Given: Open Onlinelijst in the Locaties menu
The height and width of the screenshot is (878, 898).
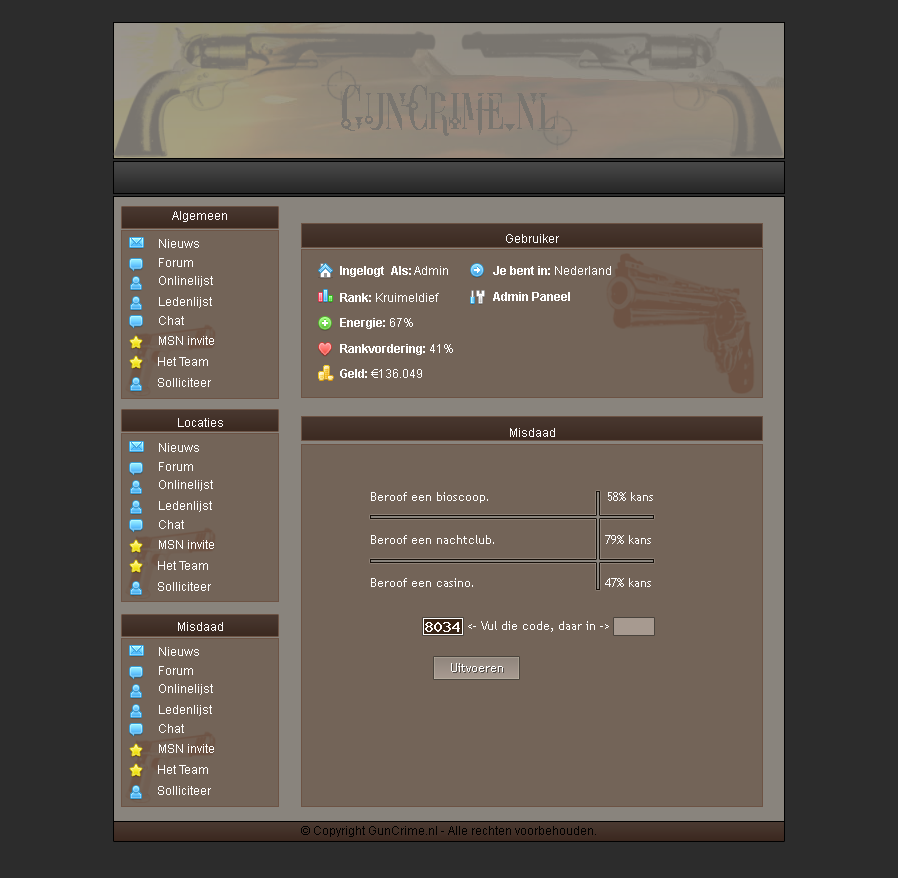Looking at the screenshot, I should click(x=186, y=485).
